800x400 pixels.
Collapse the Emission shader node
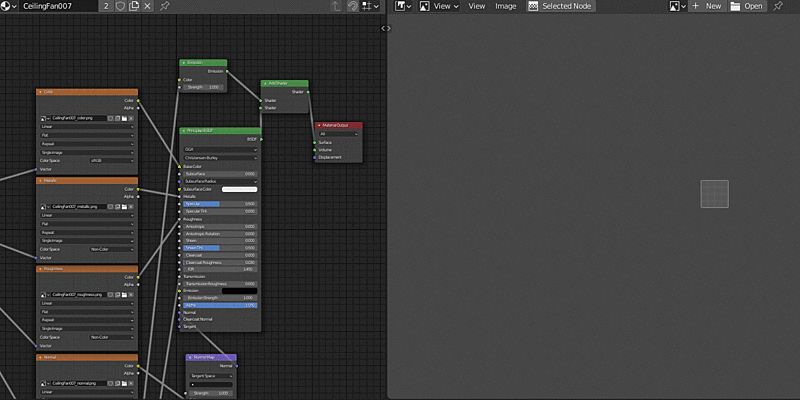click(x=184, y=63)
